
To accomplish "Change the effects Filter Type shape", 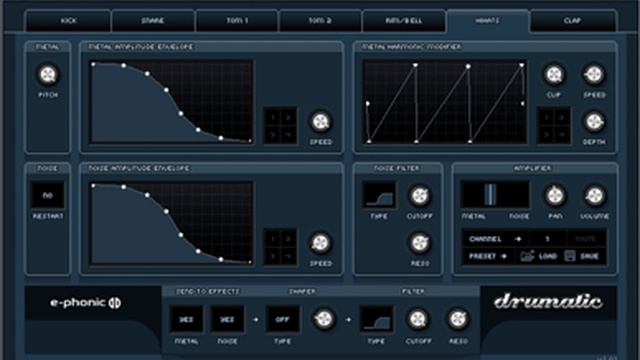I will coord(376,319).
